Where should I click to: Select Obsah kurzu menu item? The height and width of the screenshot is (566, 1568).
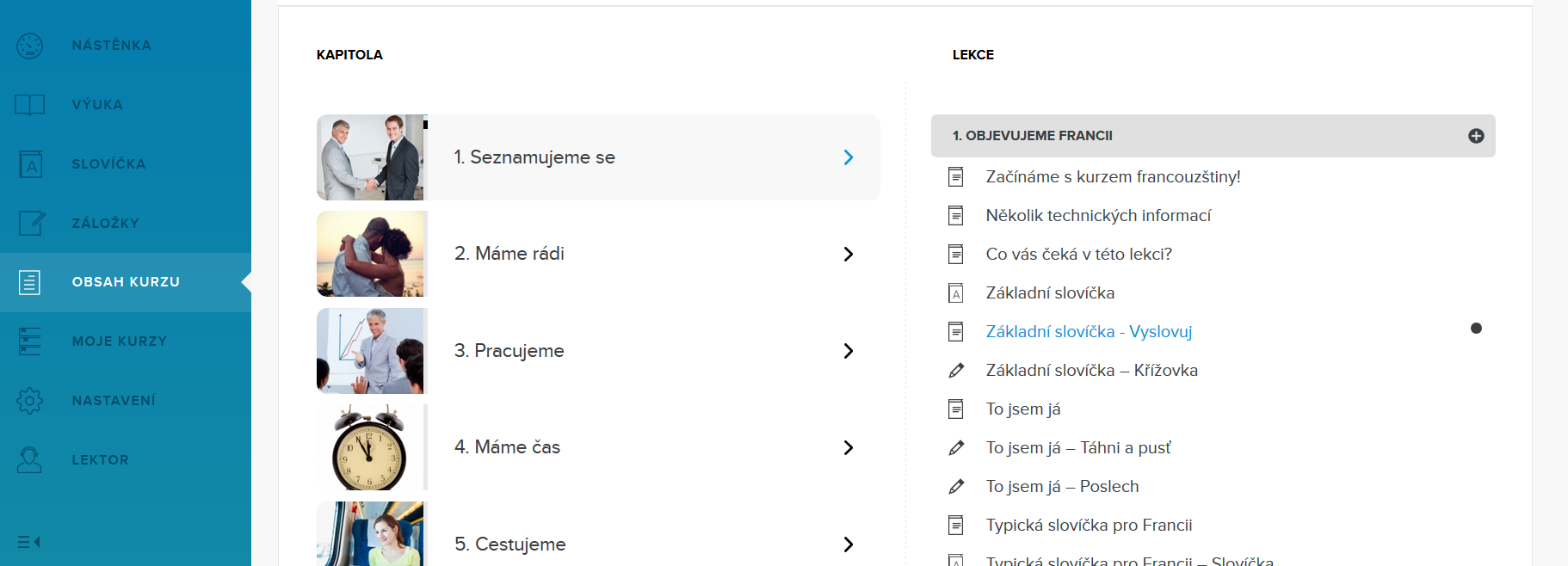[x=126, y=282]
